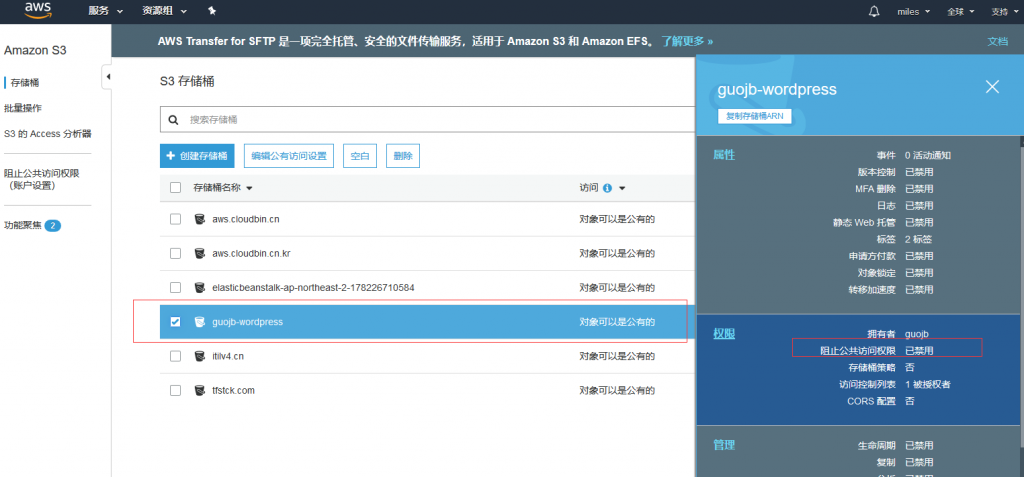Open the 文档 documentation link
Image resolution: width=1024 pixels, height=477 pixels.
click(997, 41)
